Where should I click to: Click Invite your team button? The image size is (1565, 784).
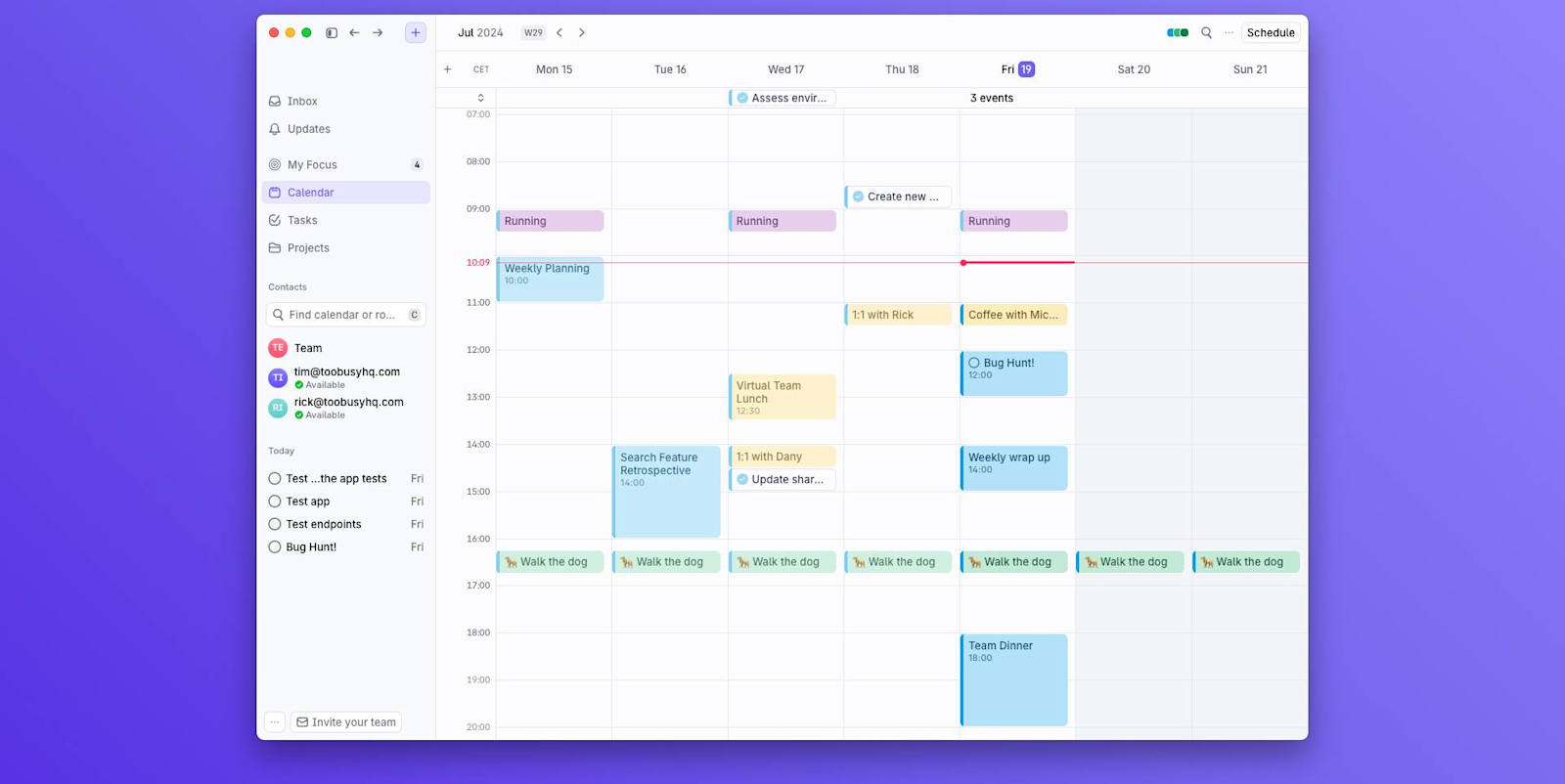click(x=346, y=722)
